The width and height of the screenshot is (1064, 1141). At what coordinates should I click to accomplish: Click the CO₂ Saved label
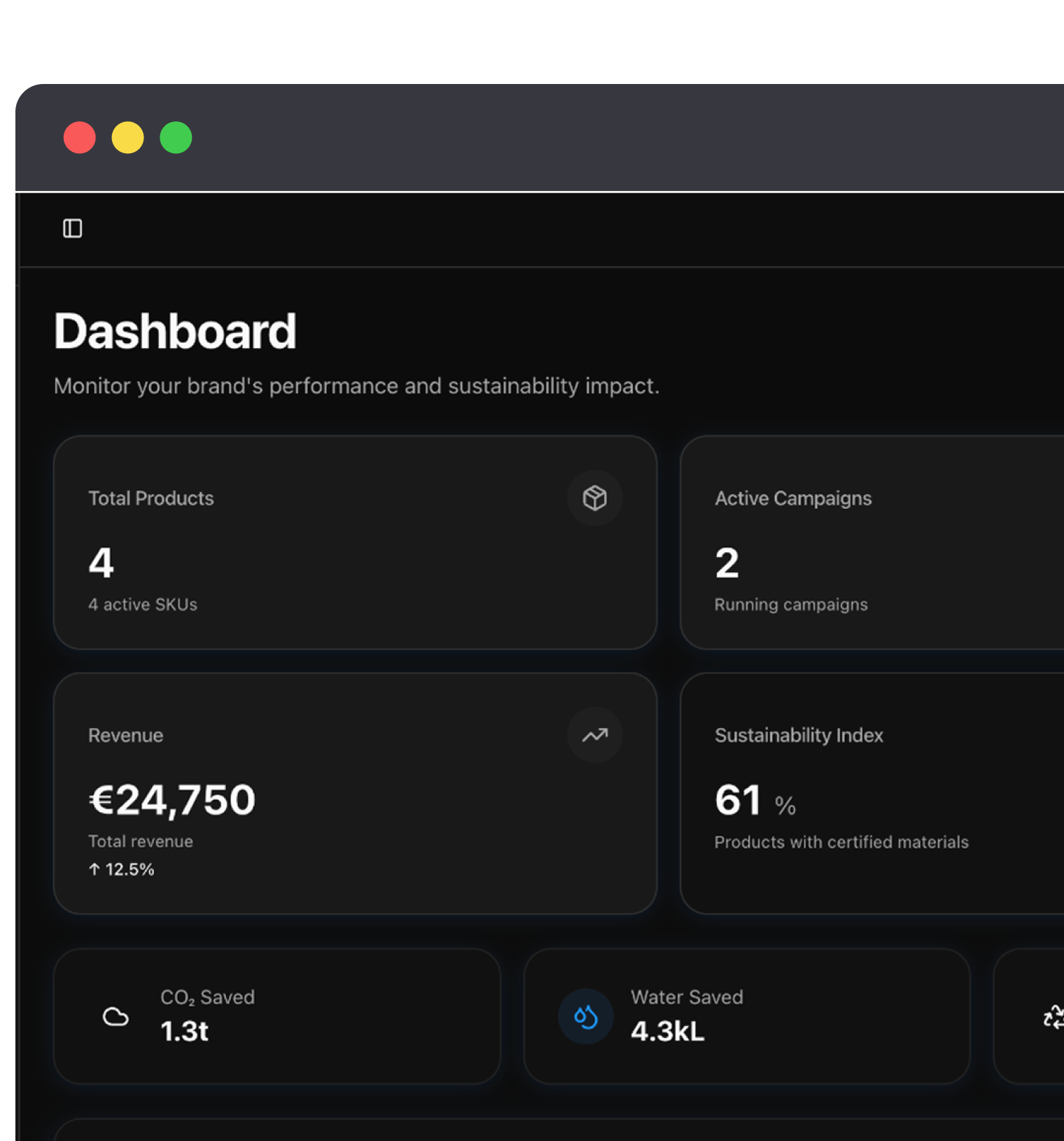[x=207, y=997]
